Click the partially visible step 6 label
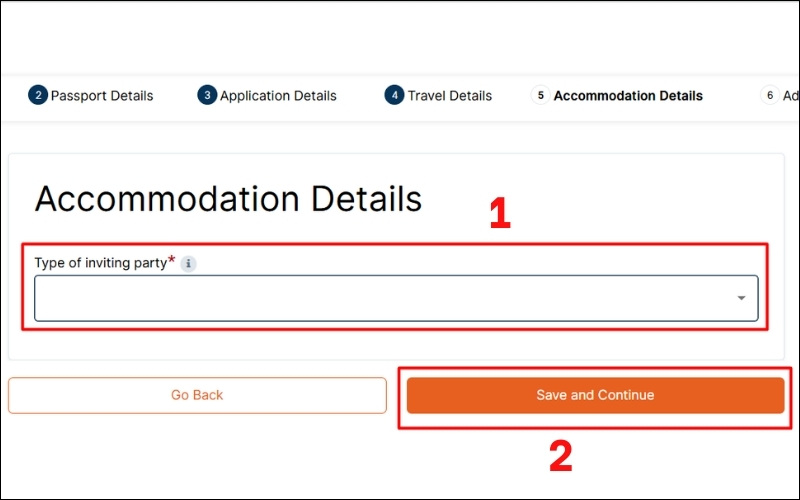The height and width of the screenshot is (500, 800). pos(791,96)
